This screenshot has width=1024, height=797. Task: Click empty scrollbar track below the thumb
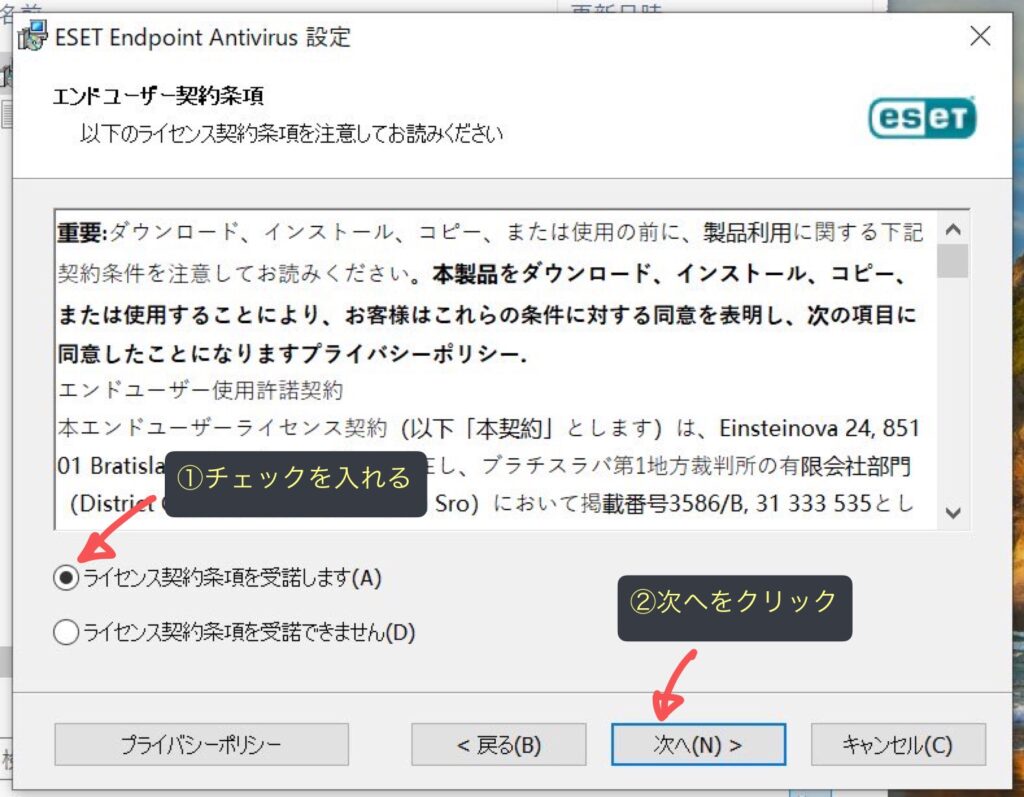(x=953, y=400)
